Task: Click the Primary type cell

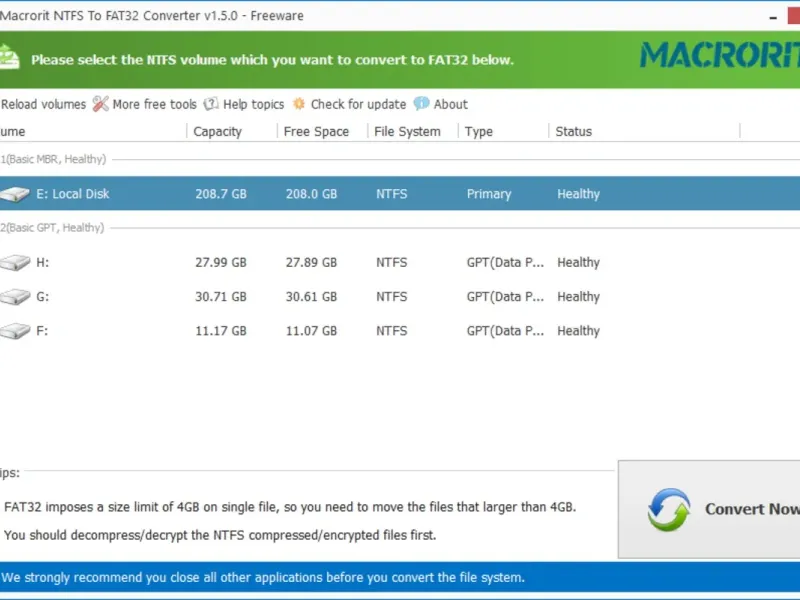Action: (x=489, y=194)
